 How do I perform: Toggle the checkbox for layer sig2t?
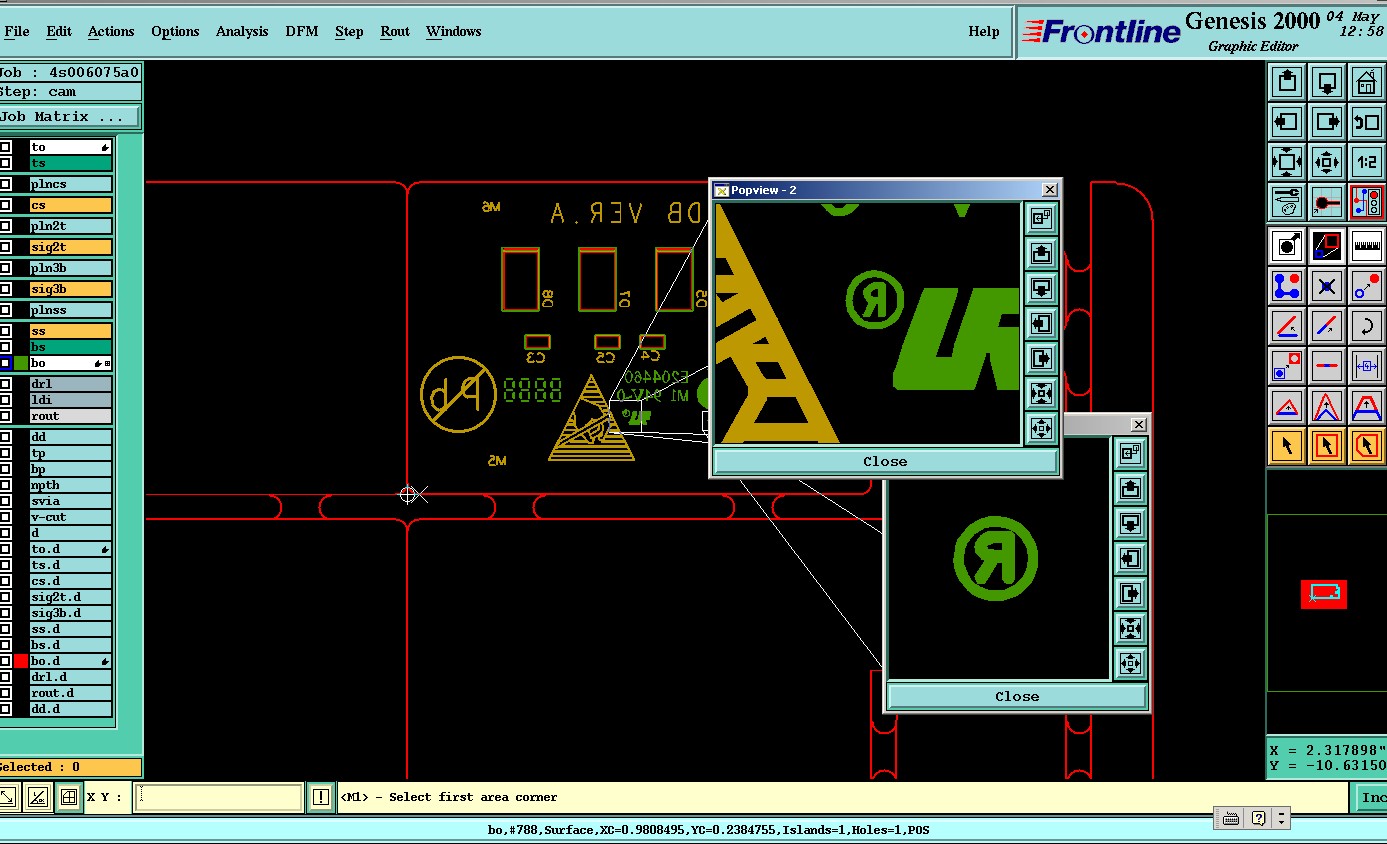click(5, 247)
